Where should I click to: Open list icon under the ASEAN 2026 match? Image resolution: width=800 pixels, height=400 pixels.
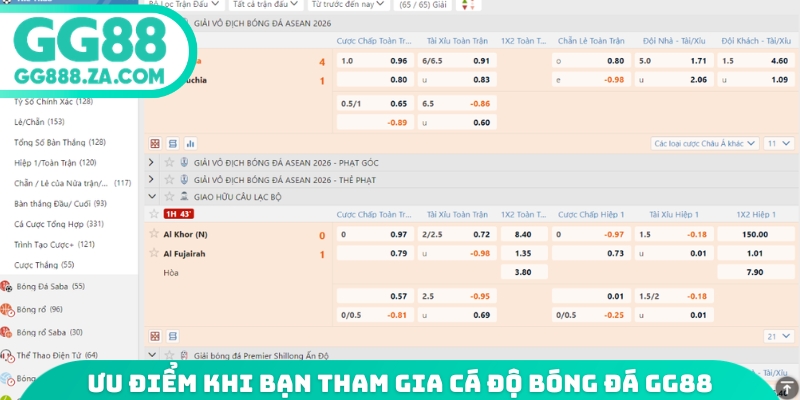tap(173, 144)
